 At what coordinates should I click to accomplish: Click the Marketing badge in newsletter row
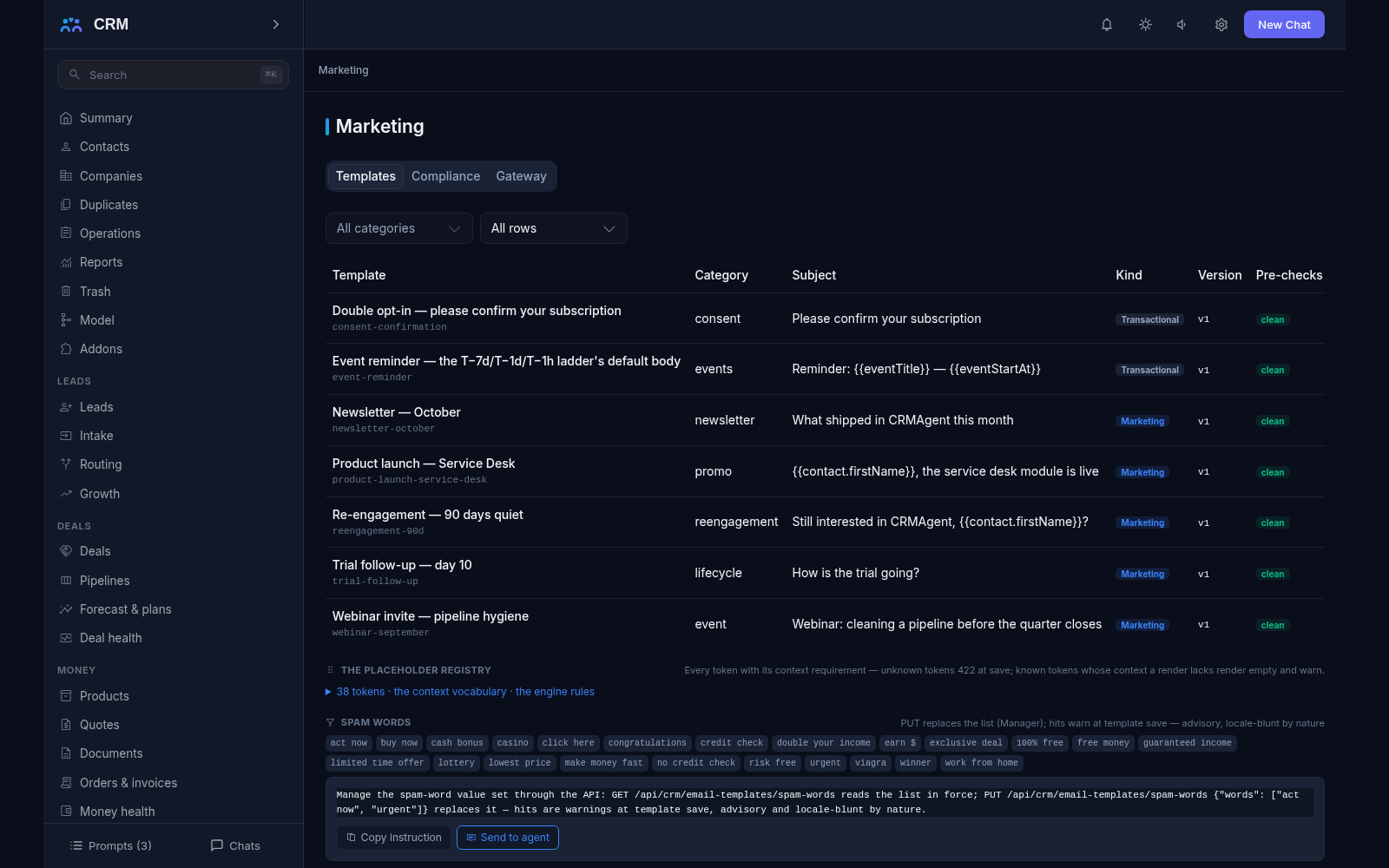click(x=1142, y=421)
